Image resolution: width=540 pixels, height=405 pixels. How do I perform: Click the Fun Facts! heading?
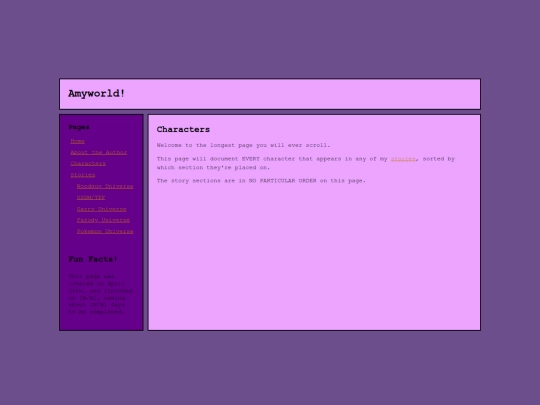(93, 259)
